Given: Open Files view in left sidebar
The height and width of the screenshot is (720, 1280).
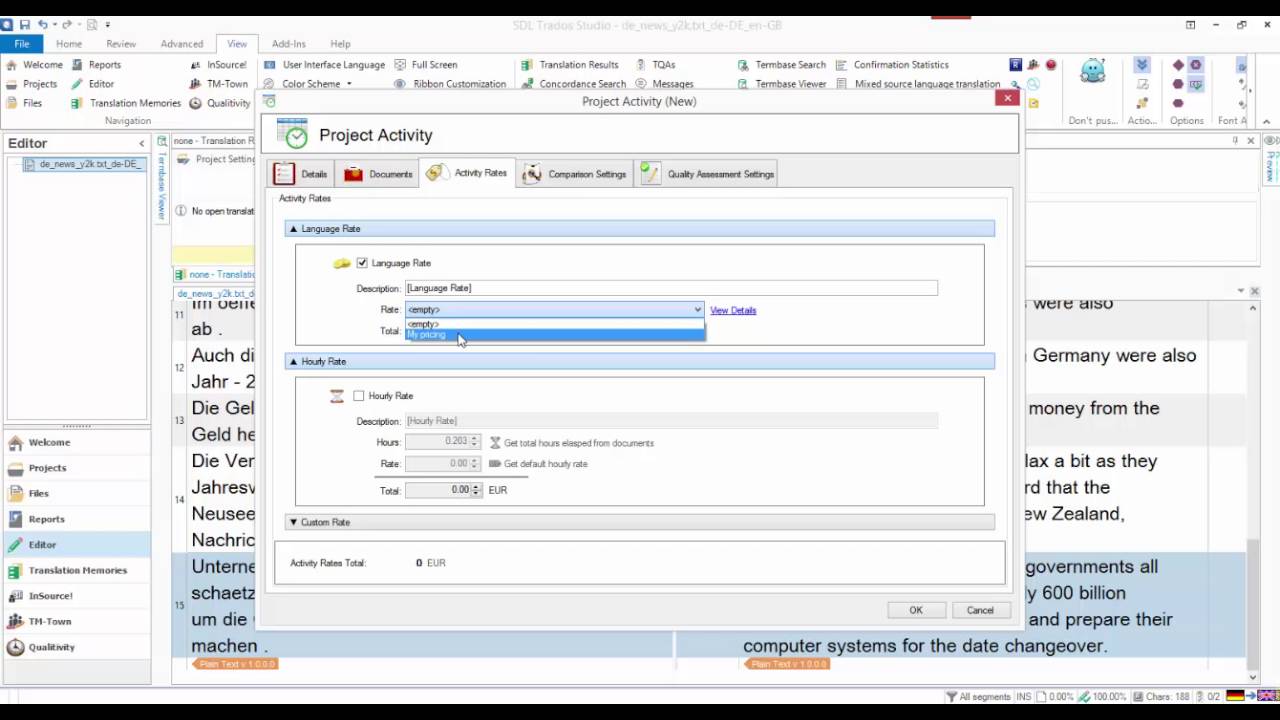Looking at the screenshot, I should click(75, 493).
